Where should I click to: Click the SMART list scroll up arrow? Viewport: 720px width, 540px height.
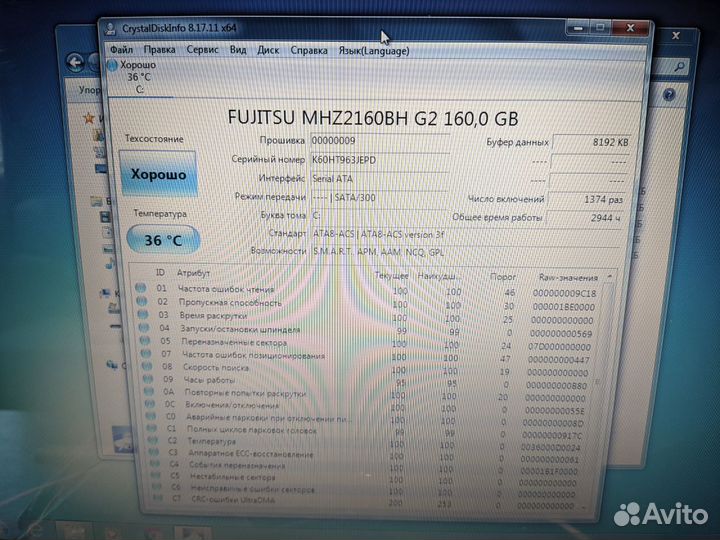[609, 277]
